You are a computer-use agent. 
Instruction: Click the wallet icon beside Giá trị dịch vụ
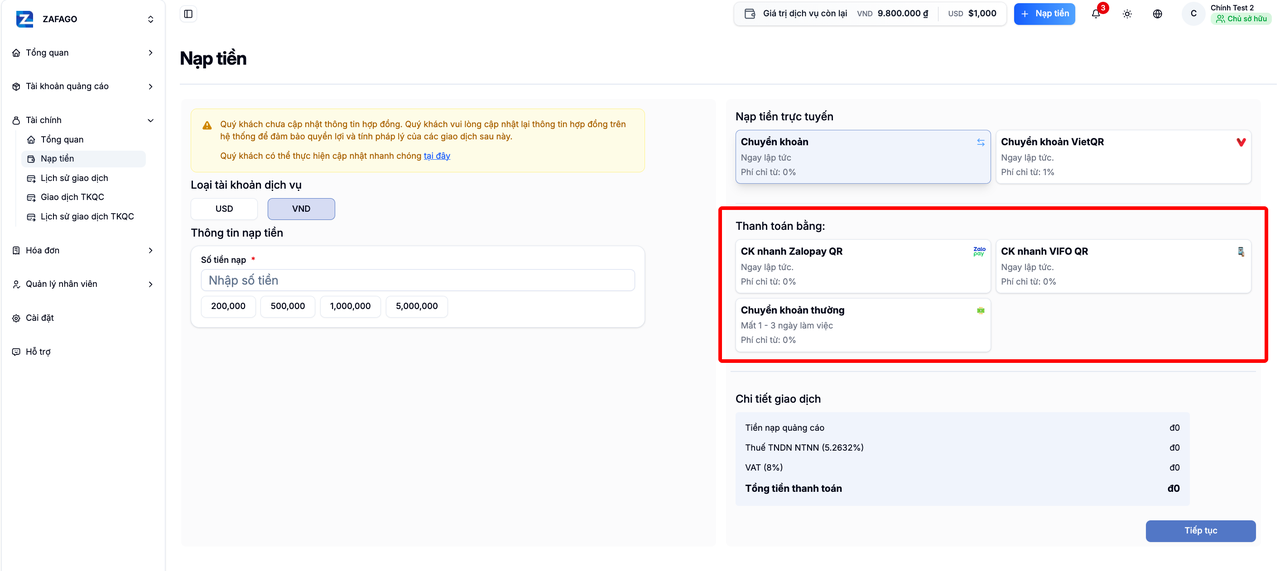coord(750,14)
